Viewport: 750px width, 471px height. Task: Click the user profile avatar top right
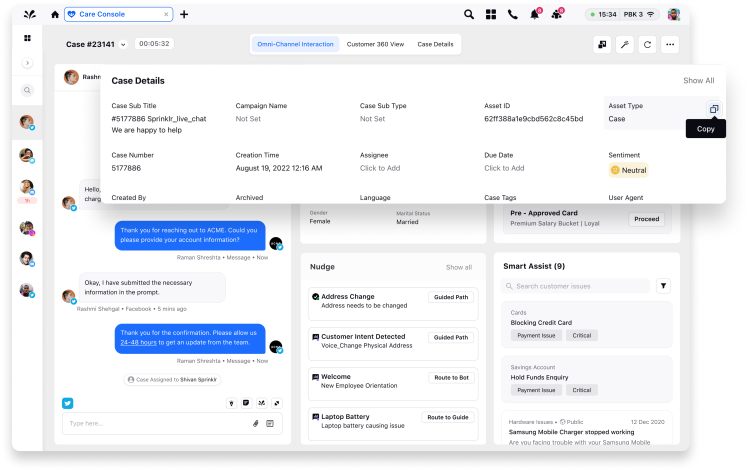[673, 14]
